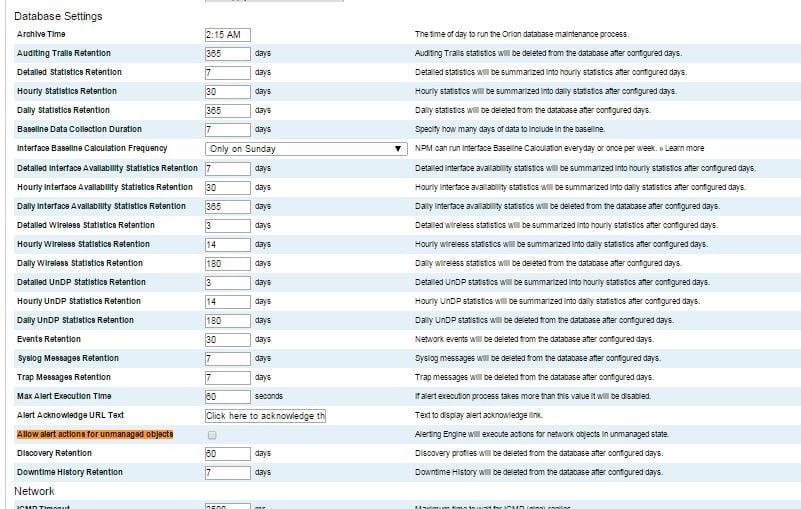Open the Learn more link
The image size is (801, 509).
685,148
